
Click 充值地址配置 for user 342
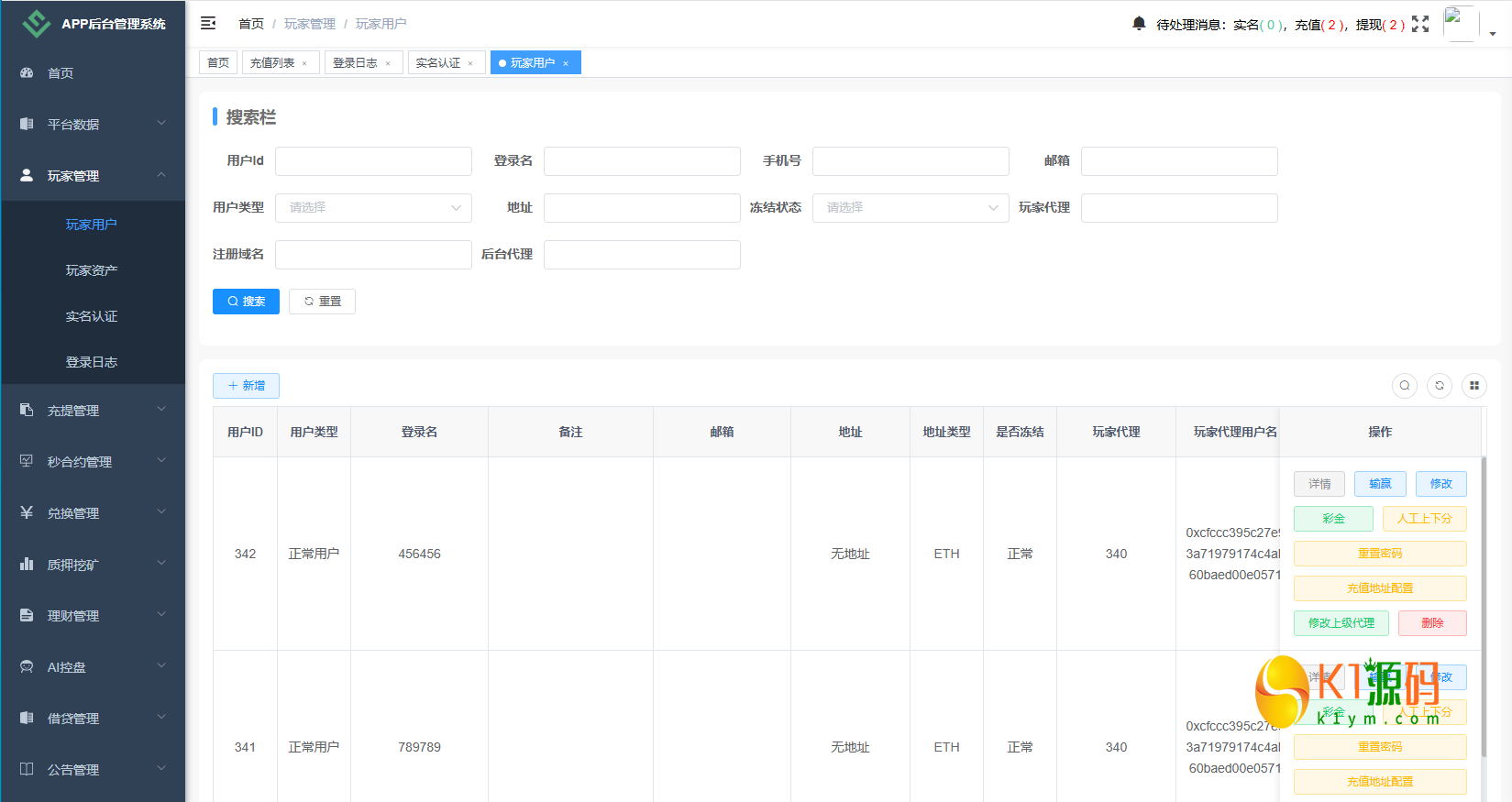point(1380,588)
